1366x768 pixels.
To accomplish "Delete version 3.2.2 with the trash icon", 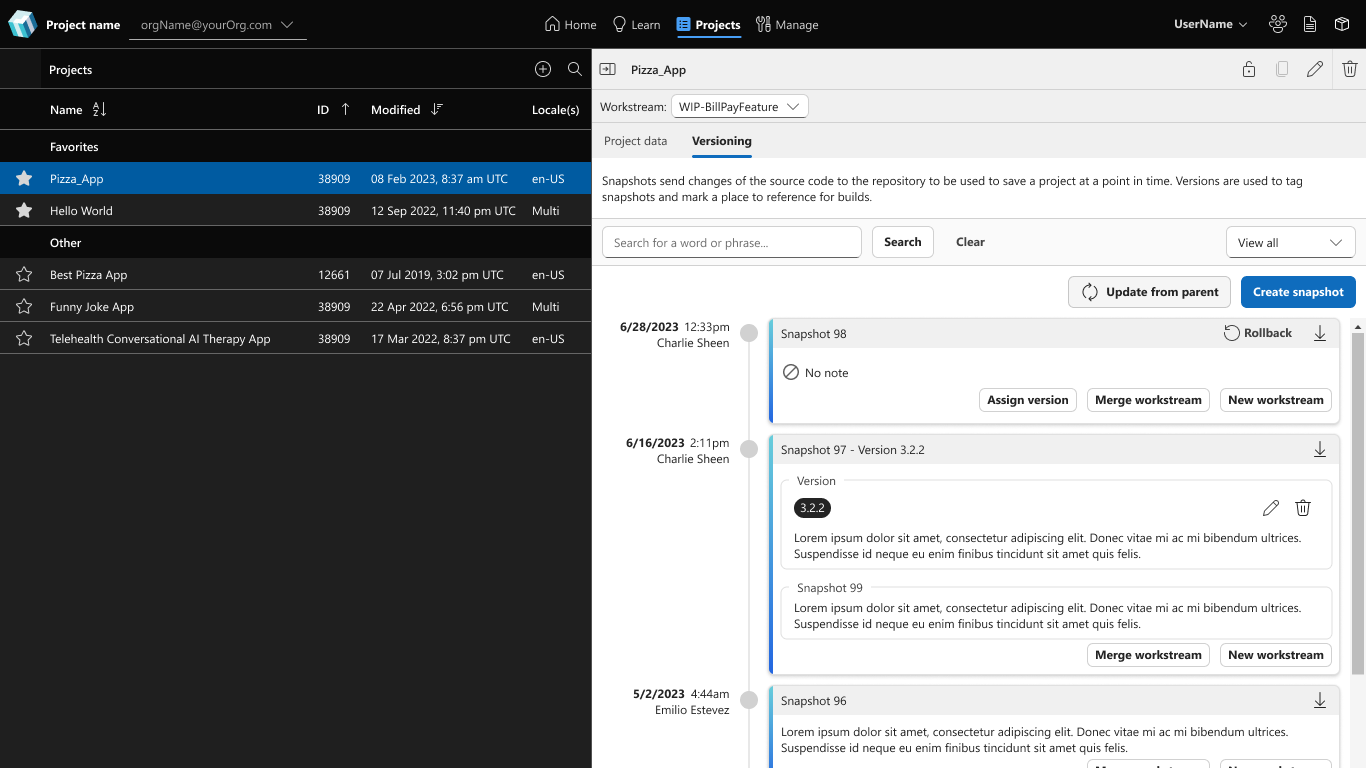I will tap(1303, 508).
